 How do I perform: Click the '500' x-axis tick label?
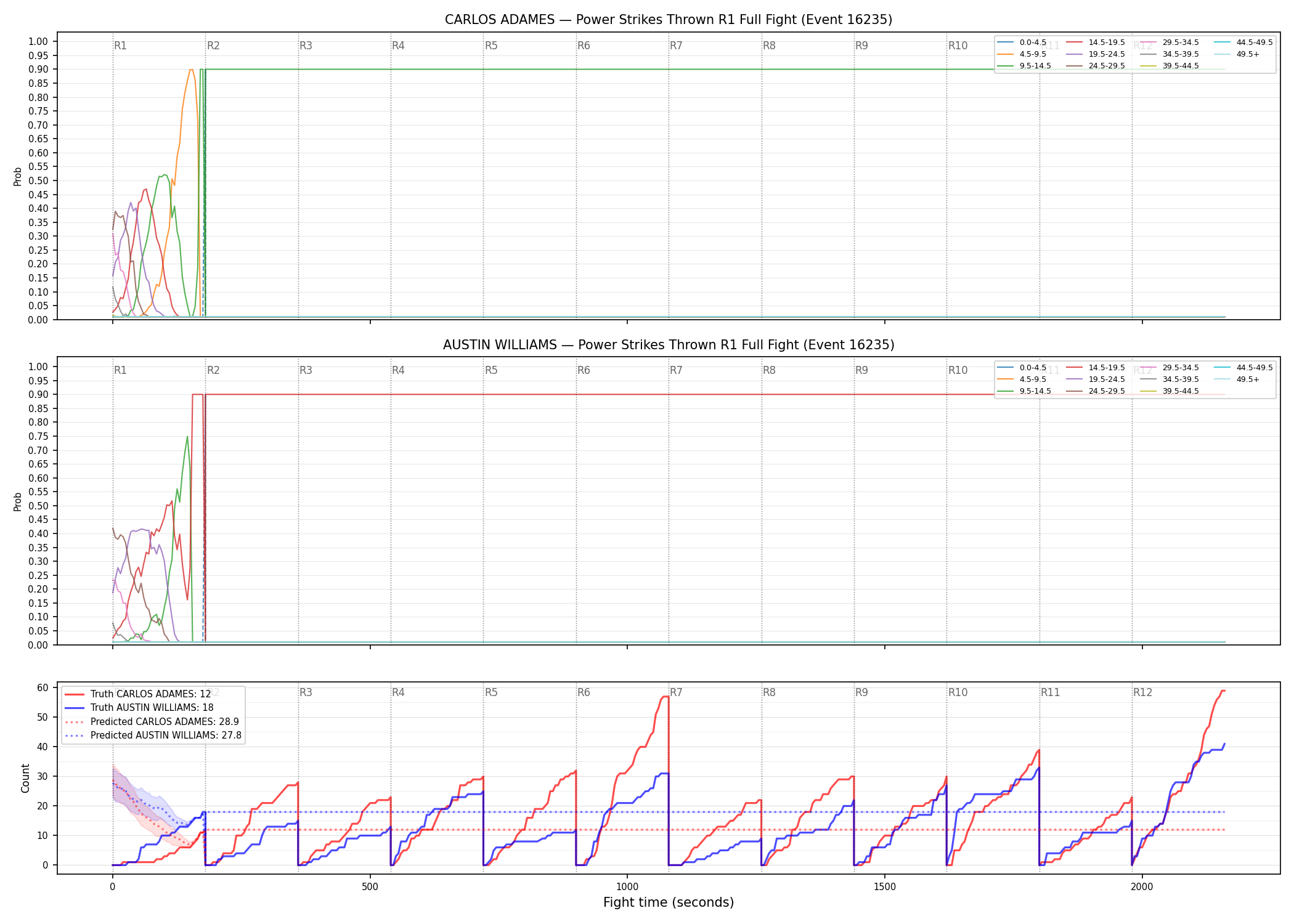pos(370,887)
